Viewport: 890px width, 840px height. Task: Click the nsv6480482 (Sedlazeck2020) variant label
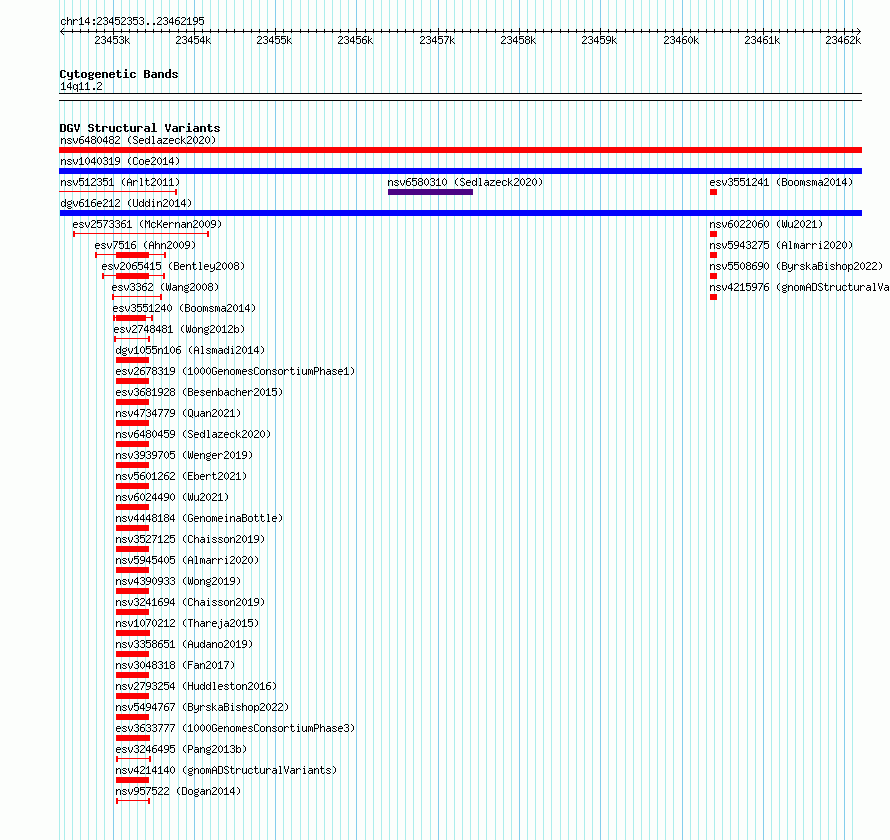[x=138, y=140]
